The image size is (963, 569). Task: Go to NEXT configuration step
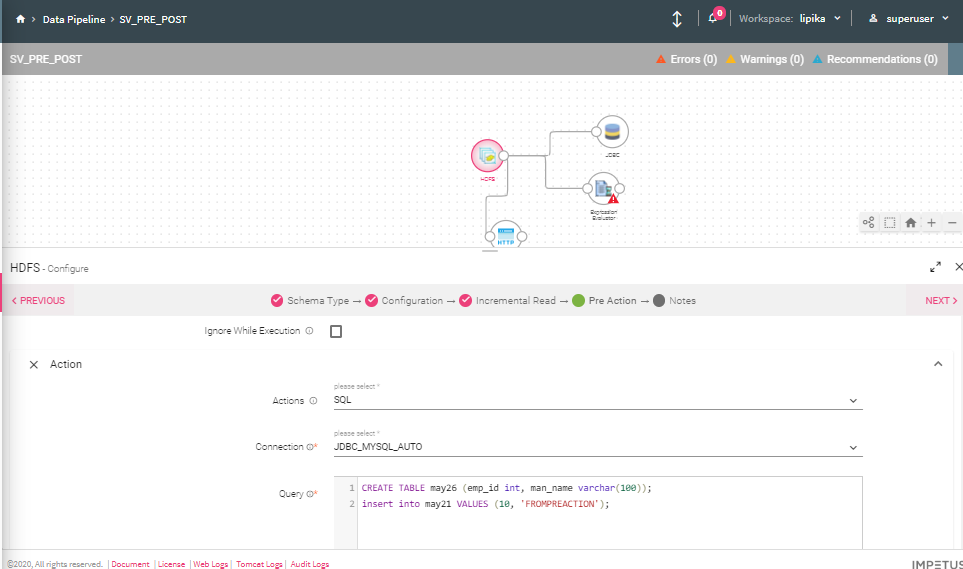click(x=941, y=300)
